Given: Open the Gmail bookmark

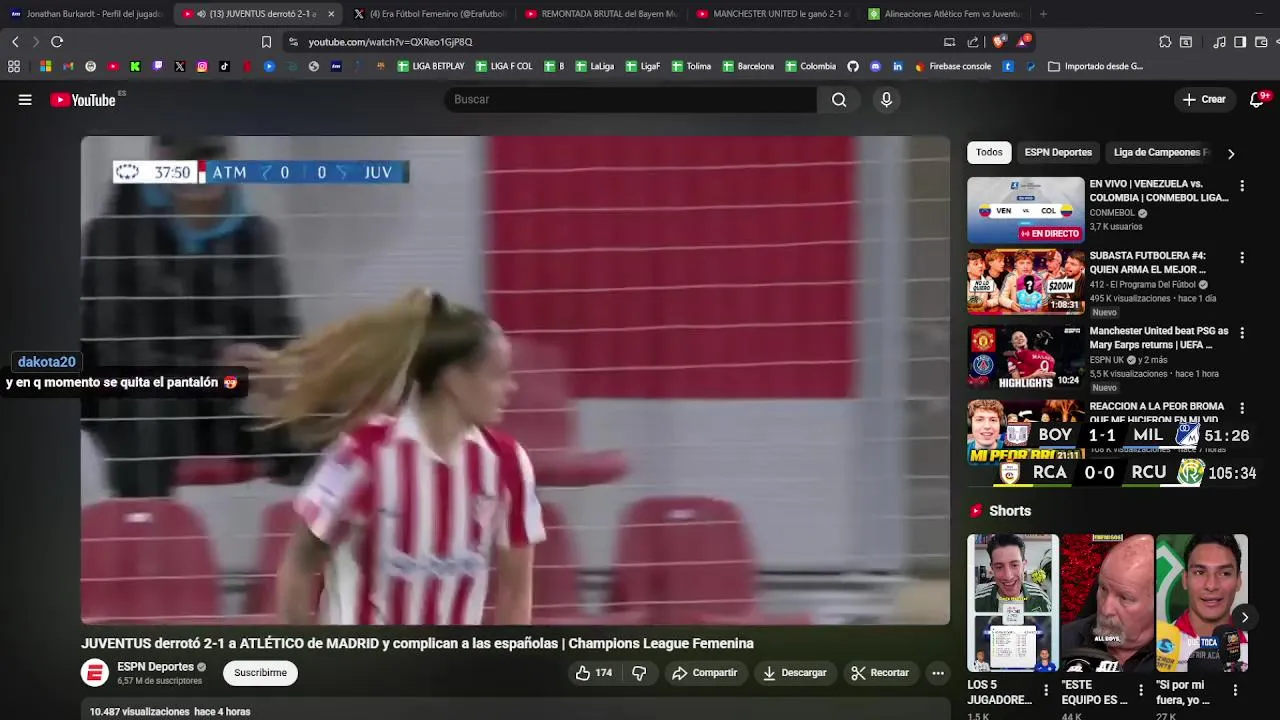Looking at the screenshot, I should point(68,67).
